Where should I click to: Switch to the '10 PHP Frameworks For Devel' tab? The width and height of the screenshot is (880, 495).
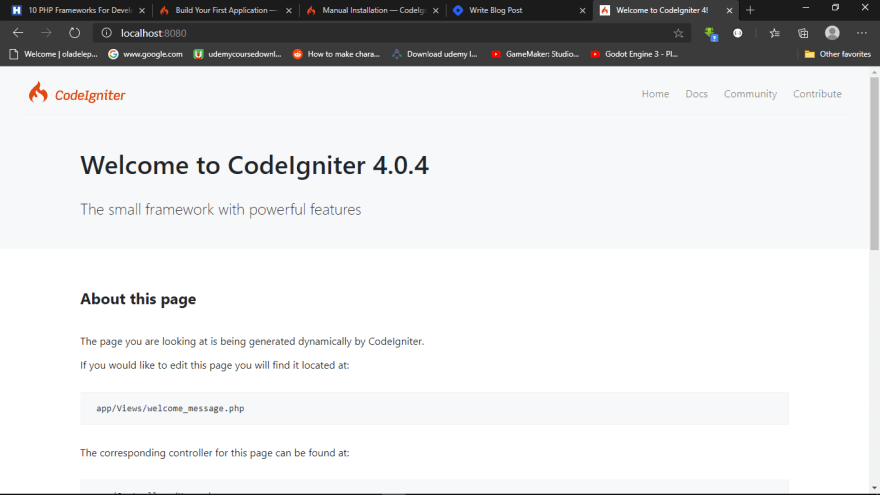[79, 10]
